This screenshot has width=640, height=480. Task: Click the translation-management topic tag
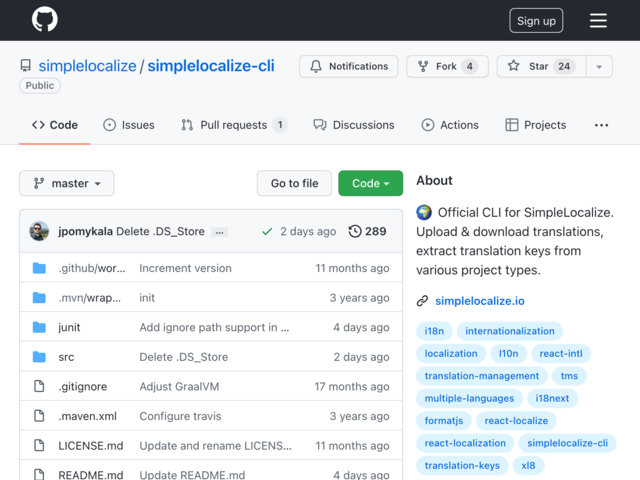[482, 376]
